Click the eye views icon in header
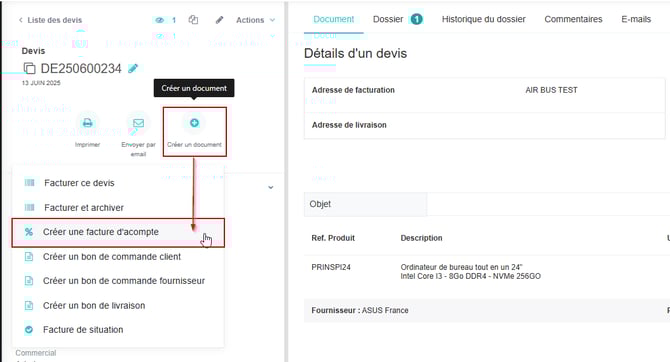This screenshot has width=670, height=362. click(159, 20)
